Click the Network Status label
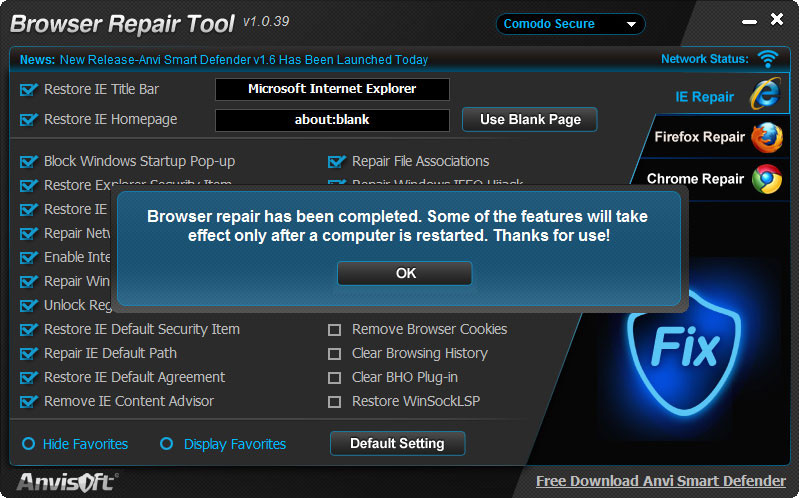Screen dimensions: 799x498 pos(705,59)
